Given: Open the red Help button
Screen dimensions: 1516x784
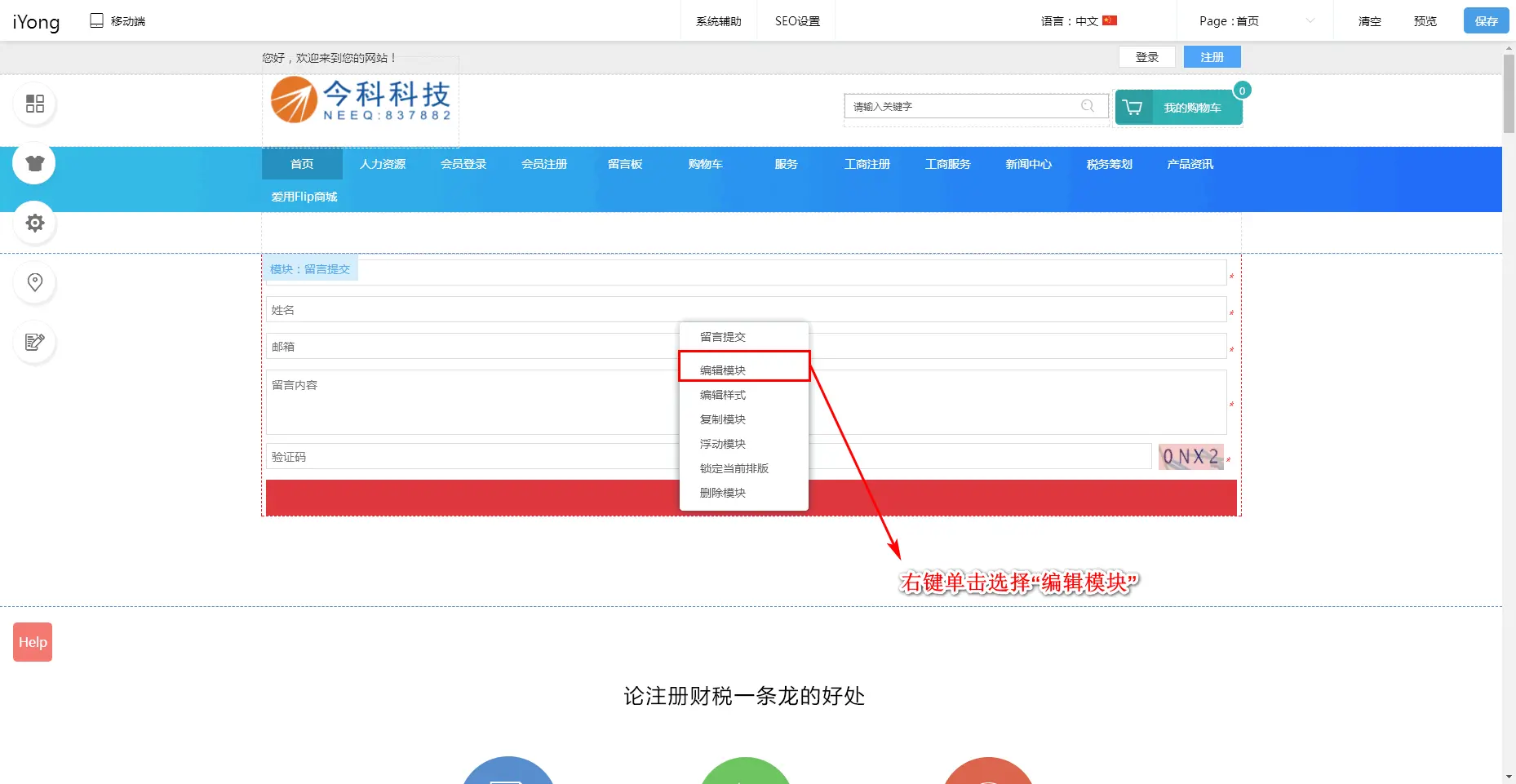Looking at the screenshot, I should 33,642.
